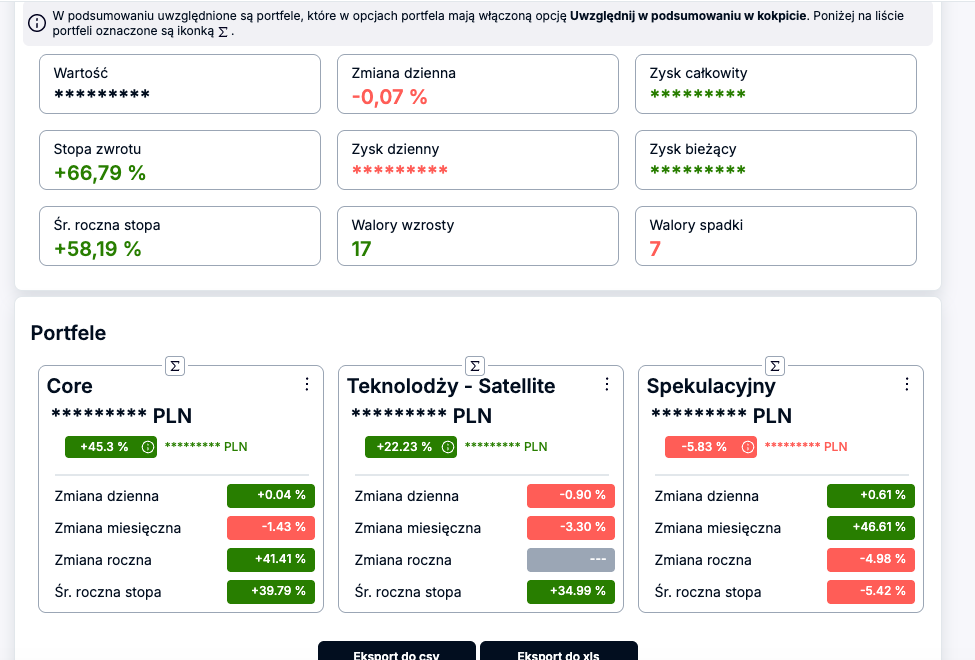Screen dimensions: 975x660
Task: Open the Teknolodży - Satellite portfolio title
Action: [451, 386]
